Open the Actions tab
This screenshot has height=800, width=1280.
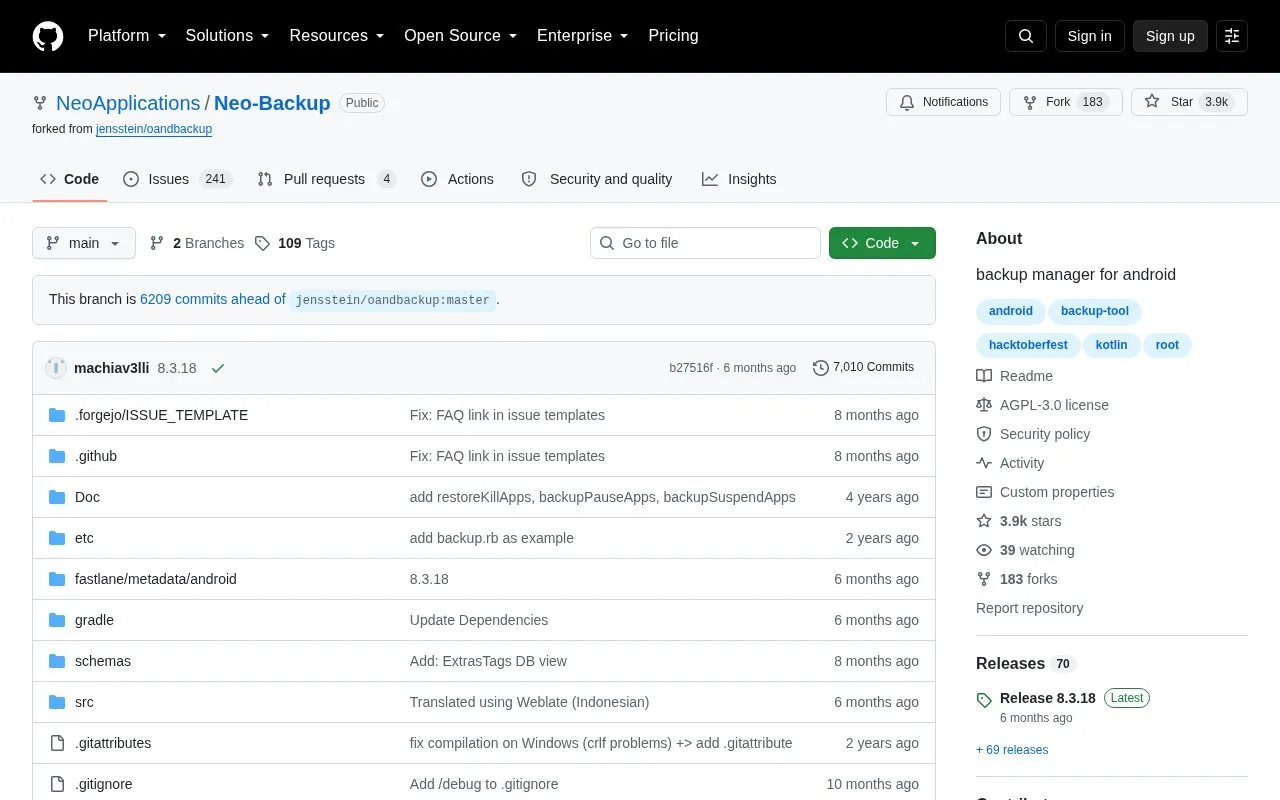point(457,179)
